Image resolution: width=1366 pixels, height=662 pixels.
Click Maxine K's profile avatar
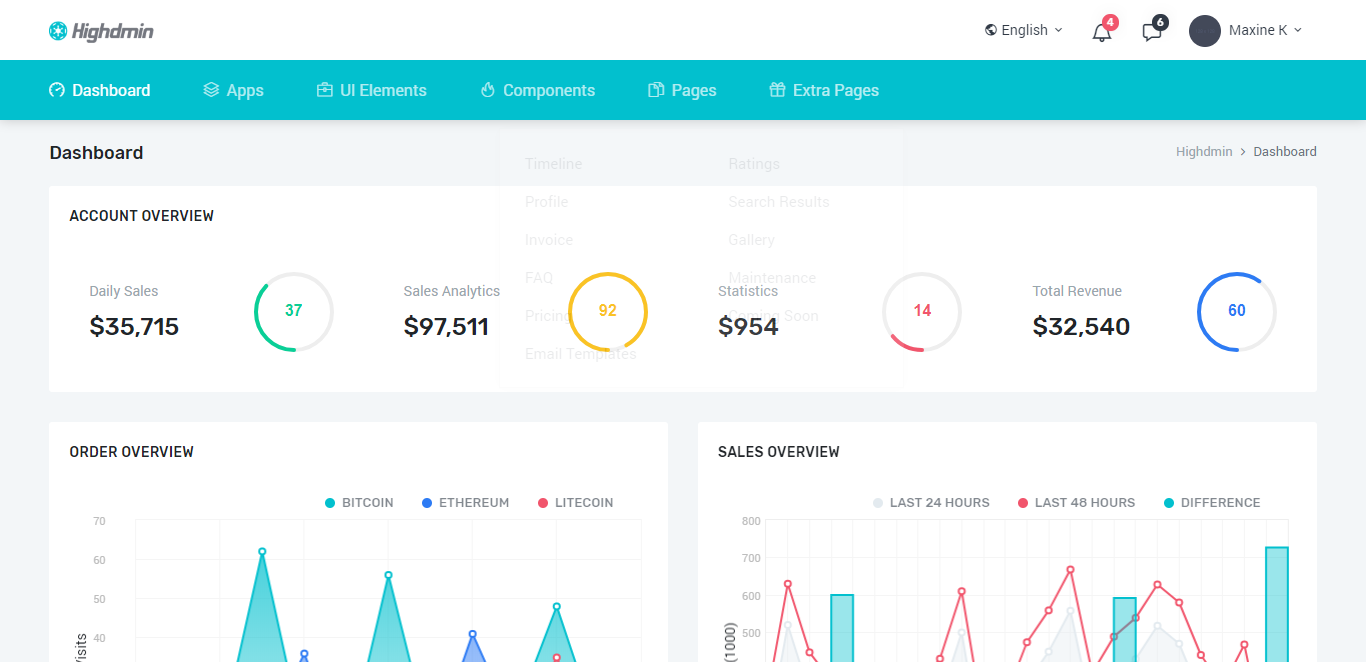[x=1204, y=30]
